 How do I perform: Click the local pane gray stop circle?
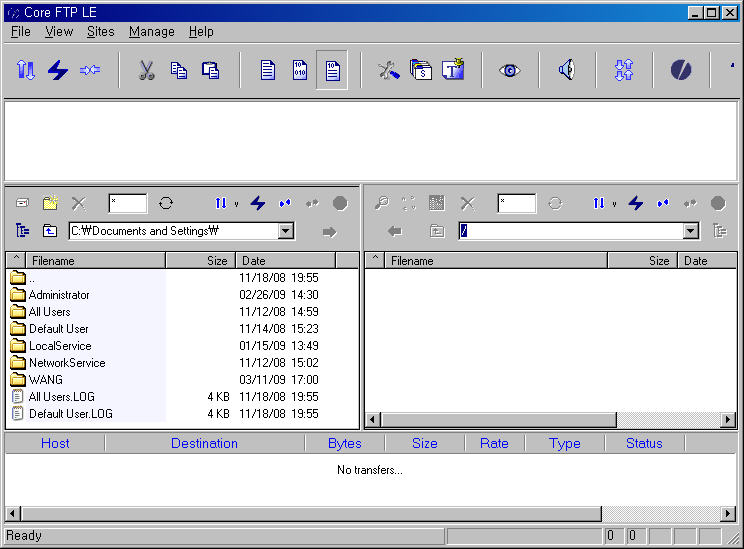click(340, 204)
